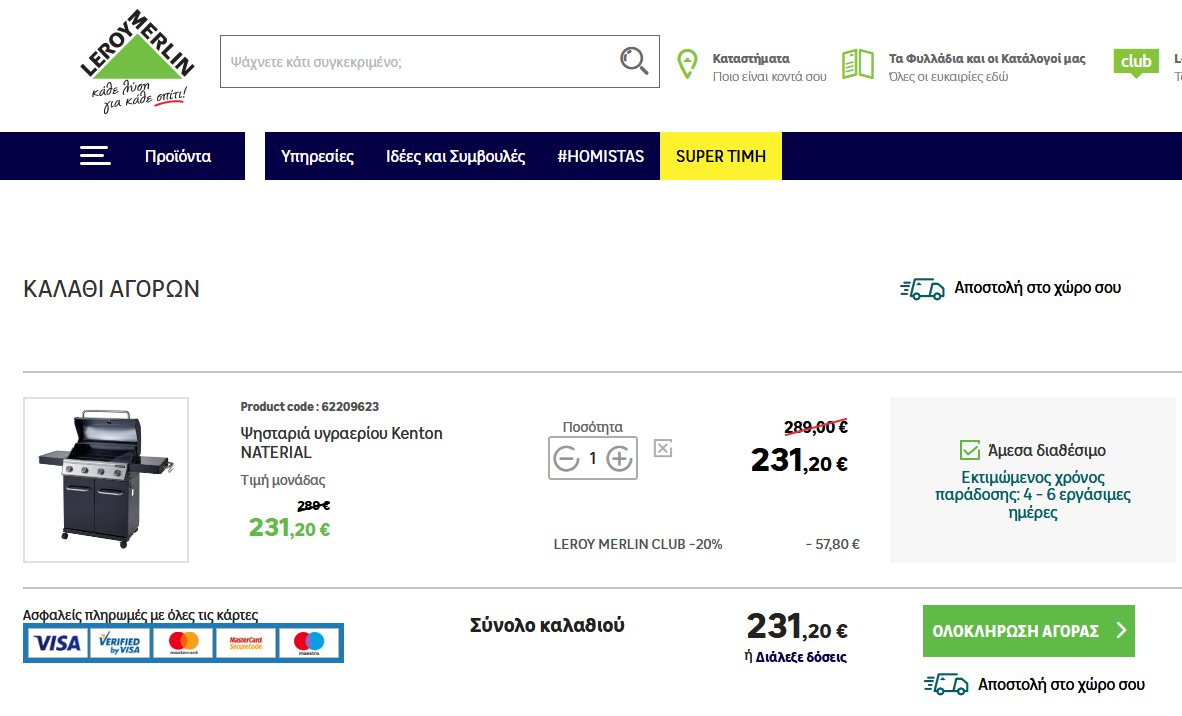Click the green availability checkmark icon
This screenshot has width=1182, height=716.
[x=969, y=450]
